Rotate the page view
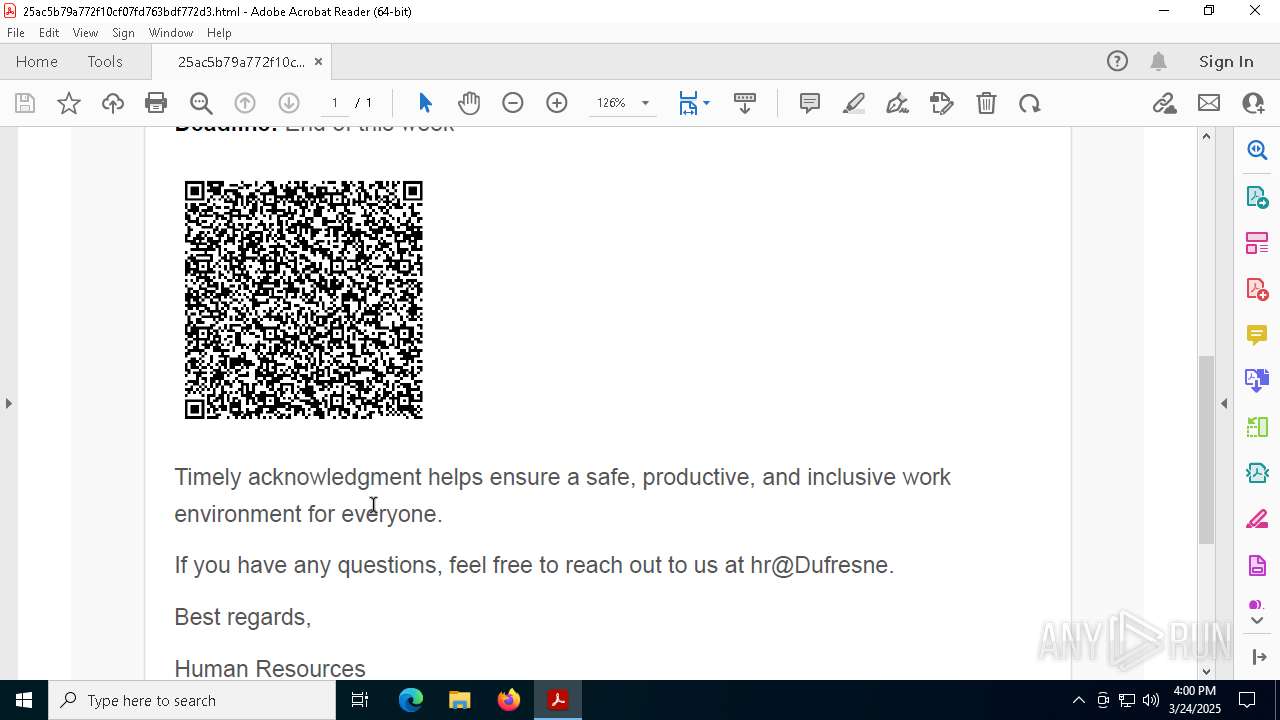Viewport: 1280px width, 720px height. coord(1030,103)
